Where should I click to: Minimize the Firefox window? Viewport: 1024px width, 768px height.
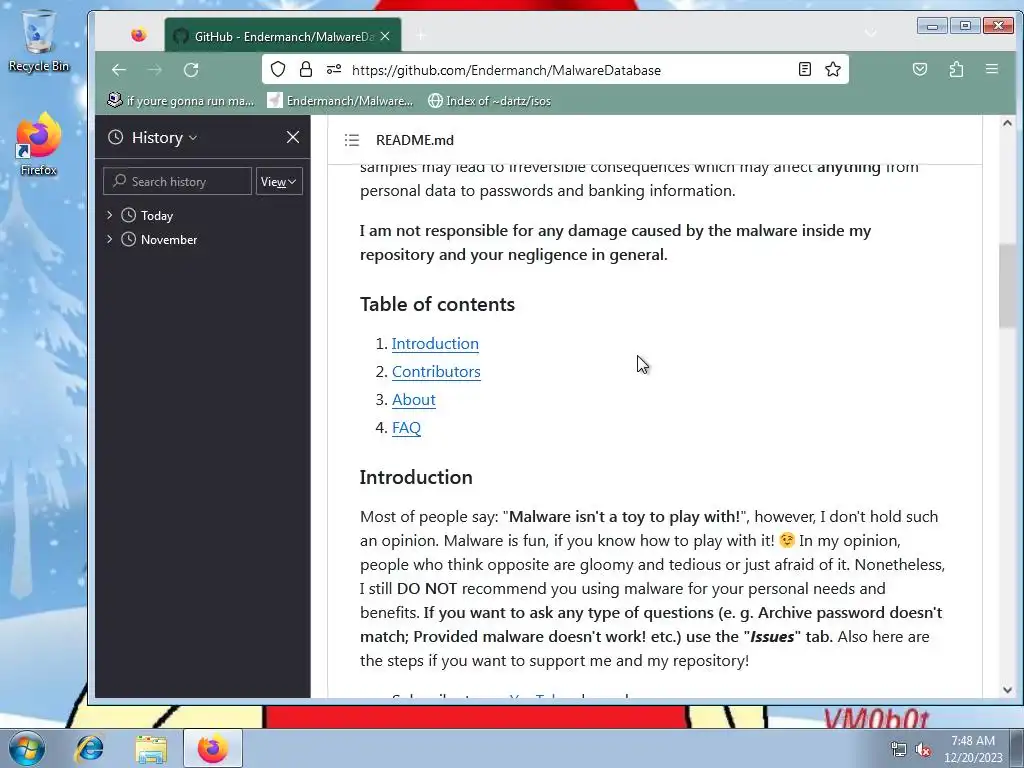[932, 26]
